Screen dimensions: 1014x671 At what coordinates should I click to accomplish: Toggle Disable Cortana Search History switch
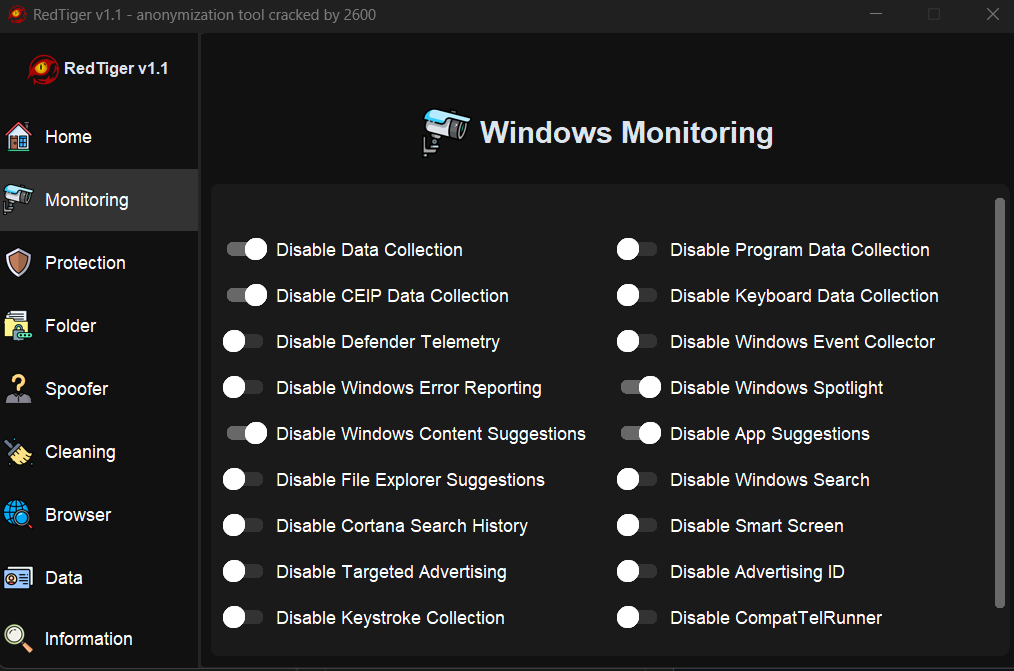(243, 525)
